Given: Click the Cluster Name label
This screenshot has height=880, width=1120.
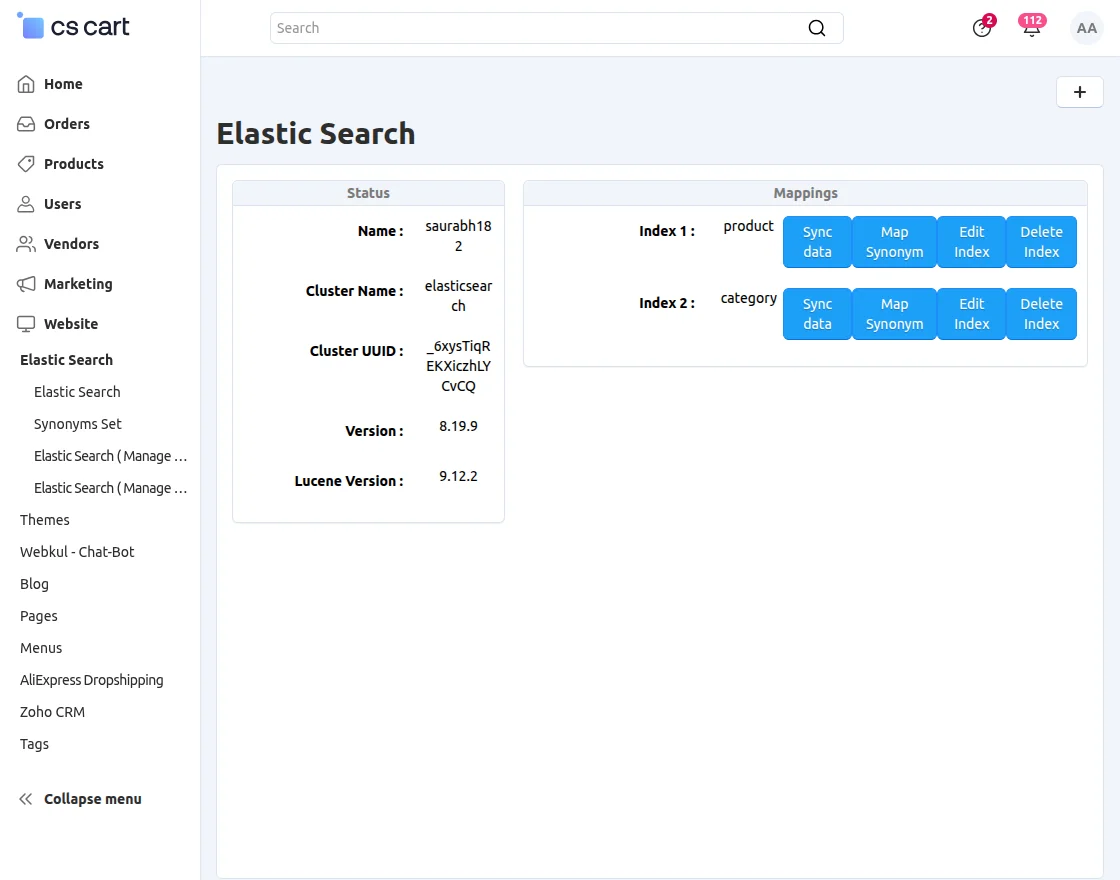Looking at the screenshot, I should [354, 291].
